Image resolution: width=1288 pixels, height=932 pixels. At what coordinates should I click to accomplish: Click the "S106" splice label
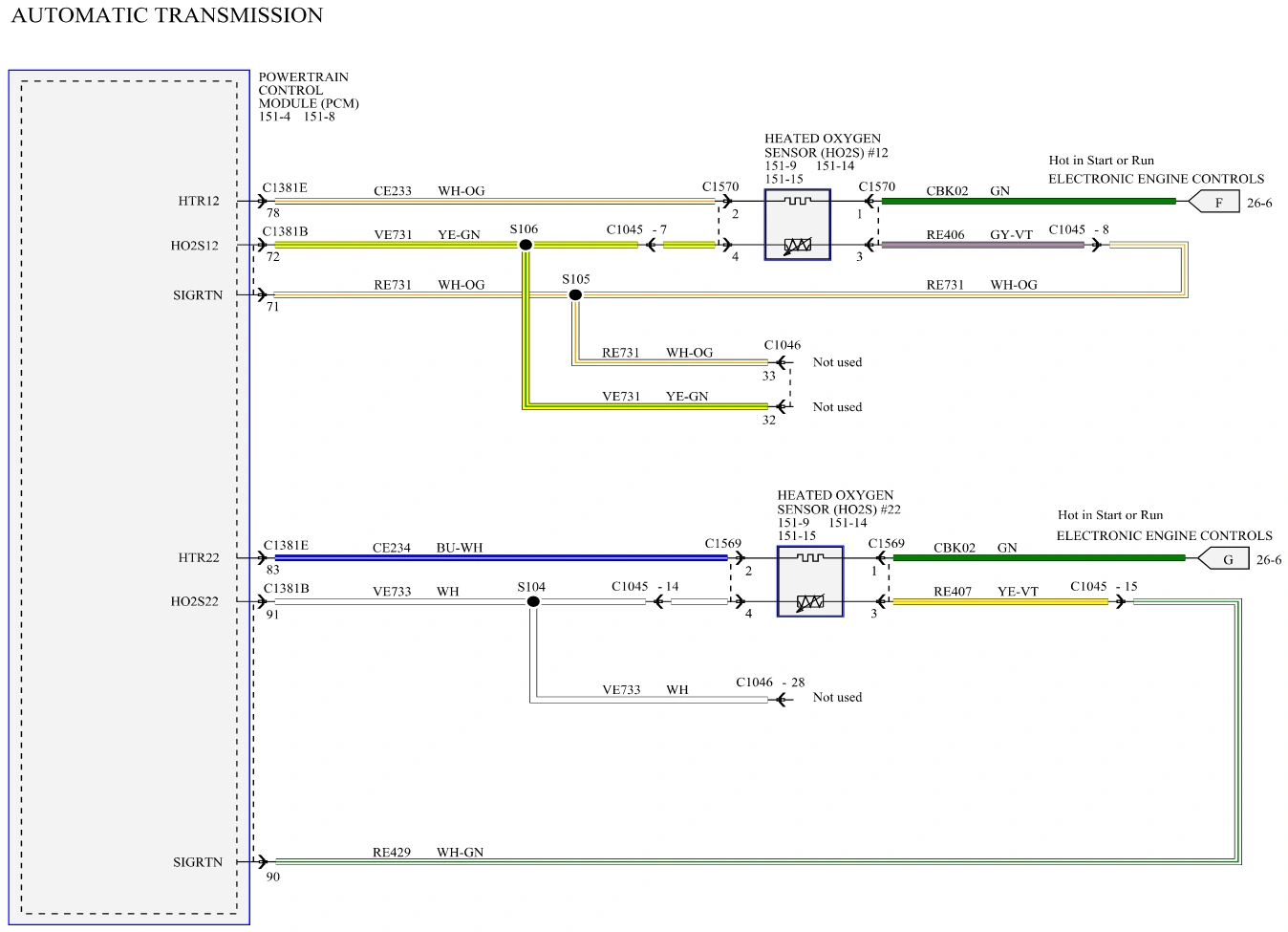coord(524,229)
